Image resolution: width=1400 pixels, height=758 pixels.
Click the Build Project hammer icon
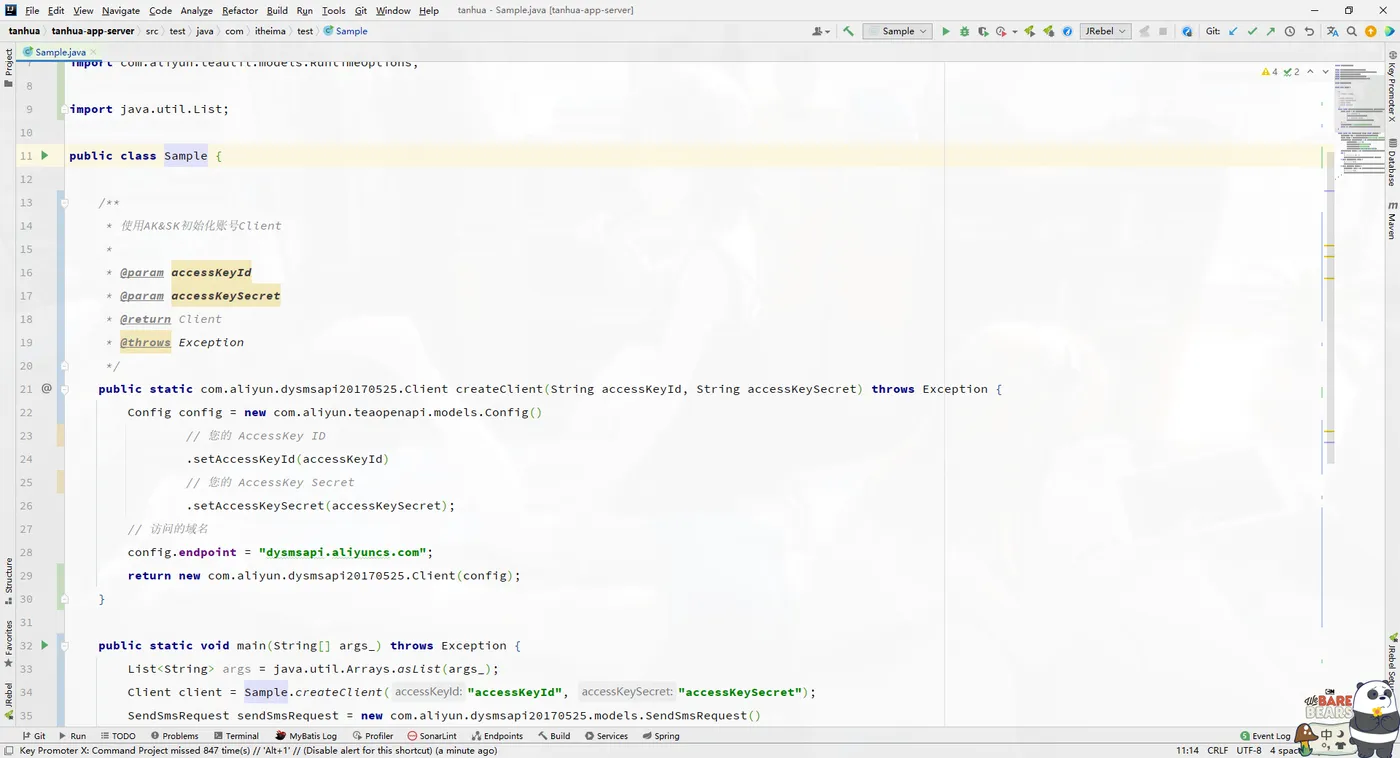(848, 31)
